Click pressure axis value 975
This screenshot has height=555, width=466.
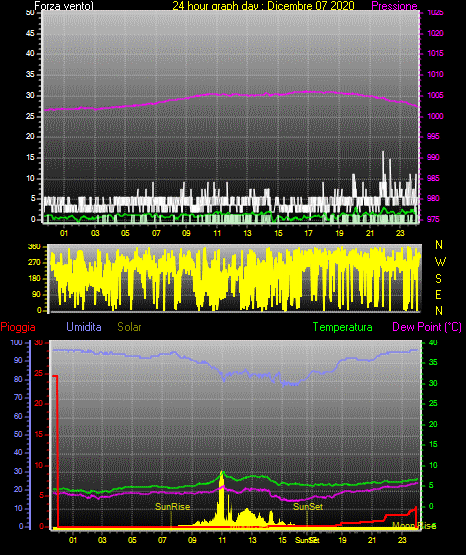click(433, 219)
